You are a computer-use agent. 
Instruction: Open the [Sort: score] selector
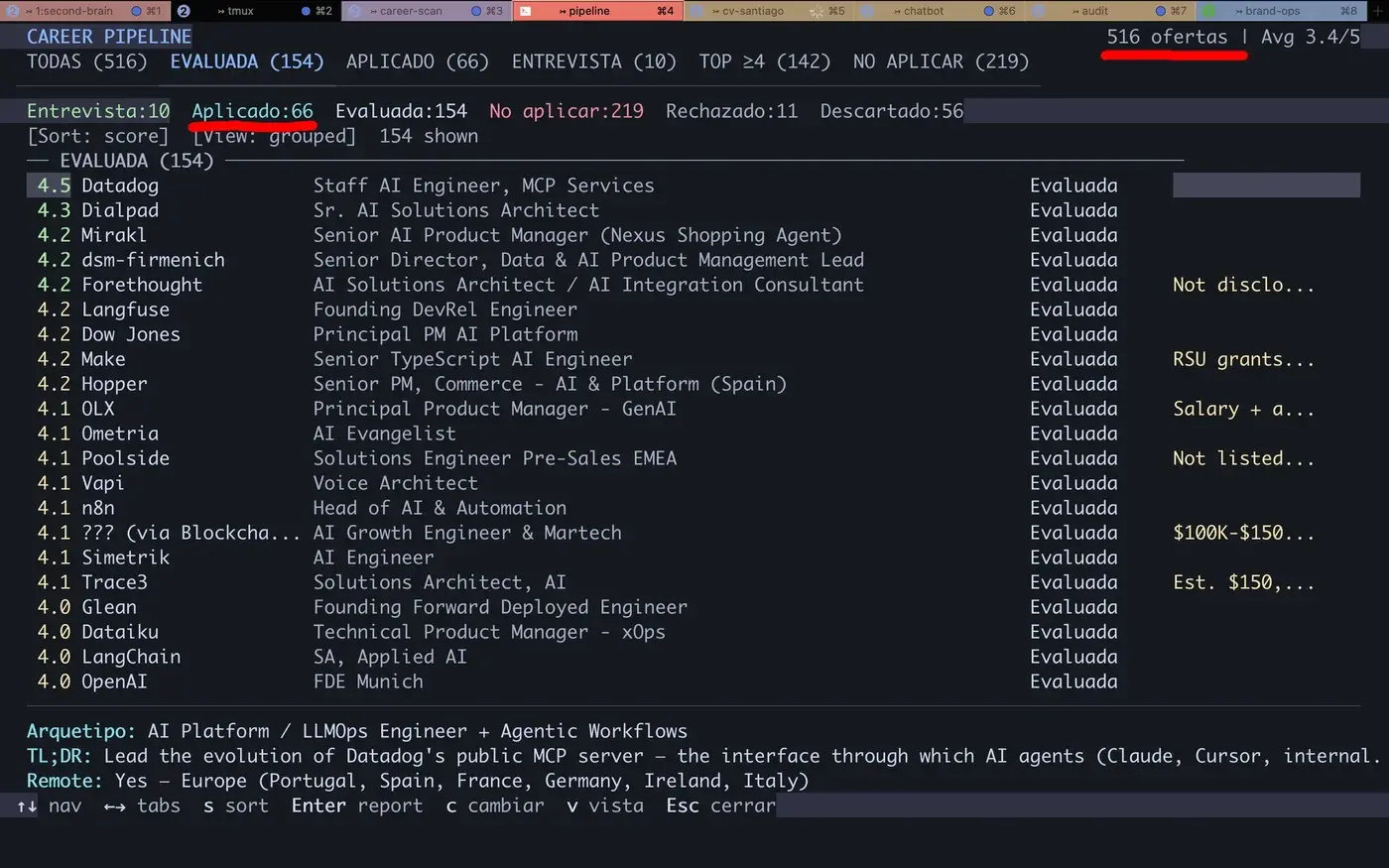click(x=97, y=136)
